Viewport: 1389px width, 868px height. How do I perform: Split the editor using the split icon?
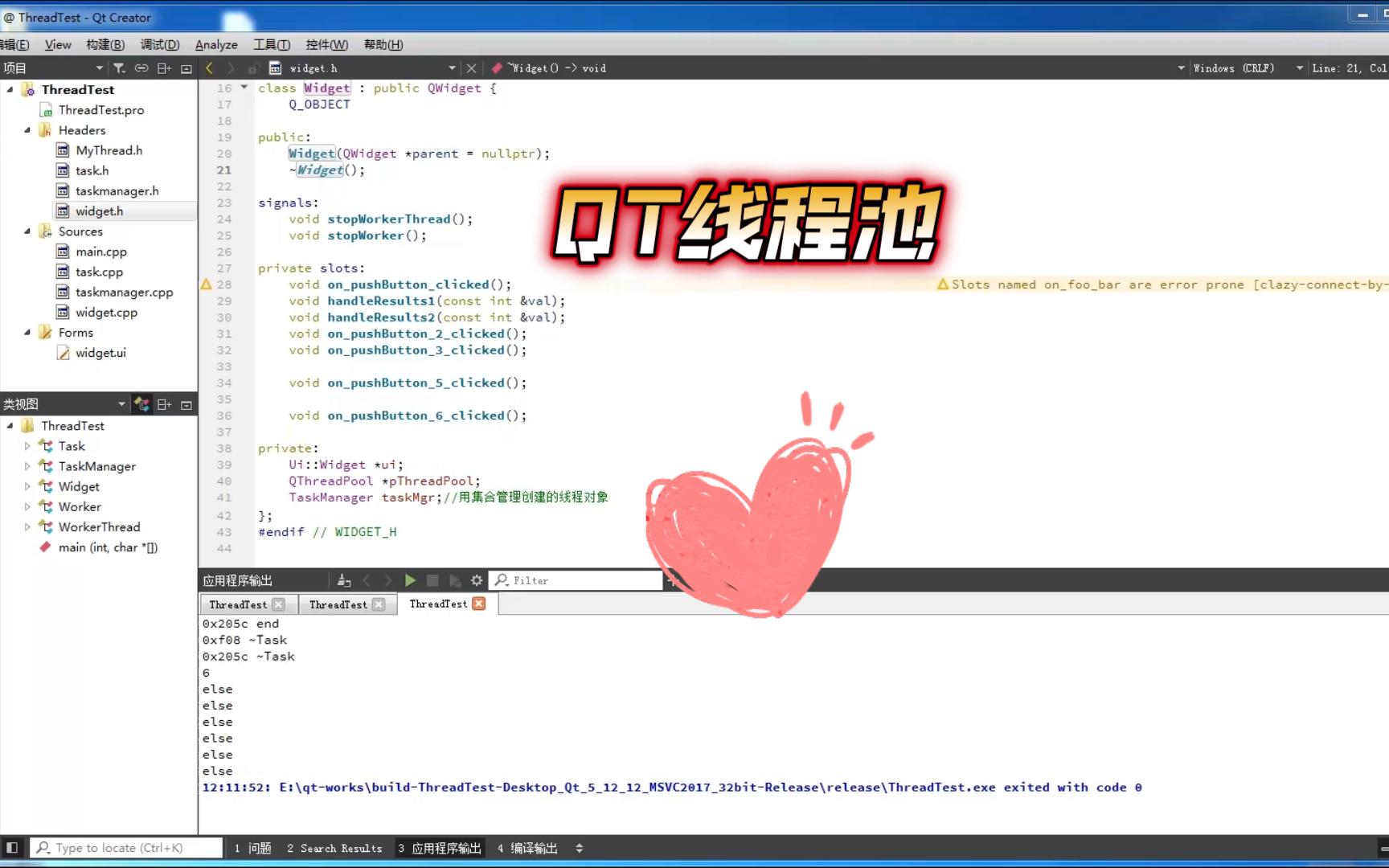coord(163,68)
